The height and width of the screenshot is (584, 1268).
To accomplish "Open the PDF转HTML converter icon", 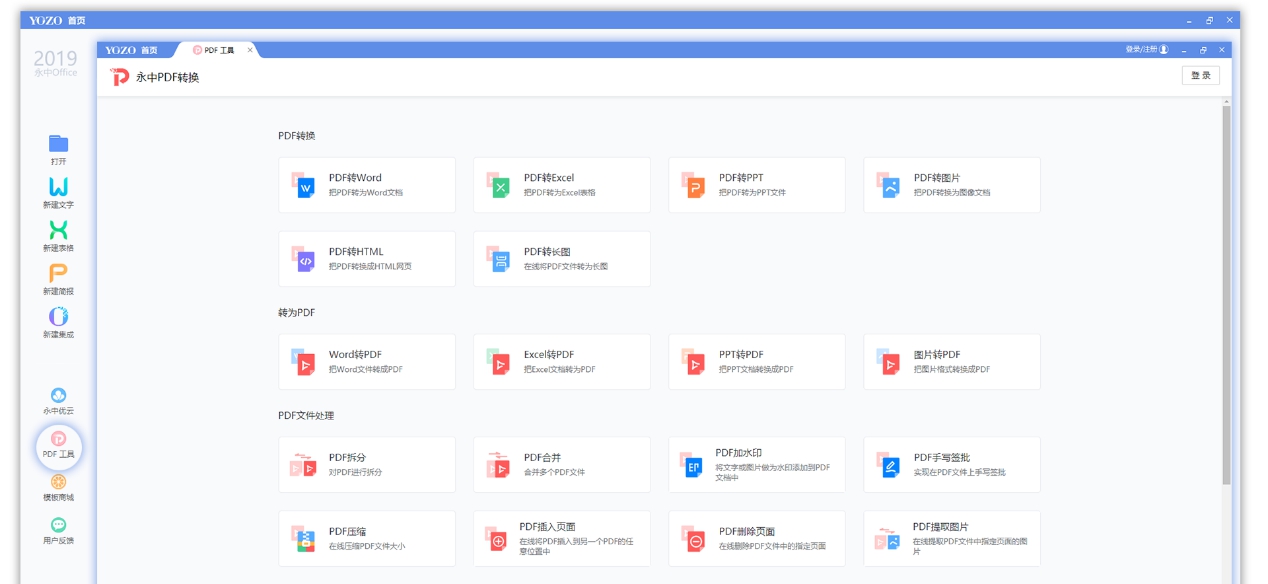I will 303,259.
